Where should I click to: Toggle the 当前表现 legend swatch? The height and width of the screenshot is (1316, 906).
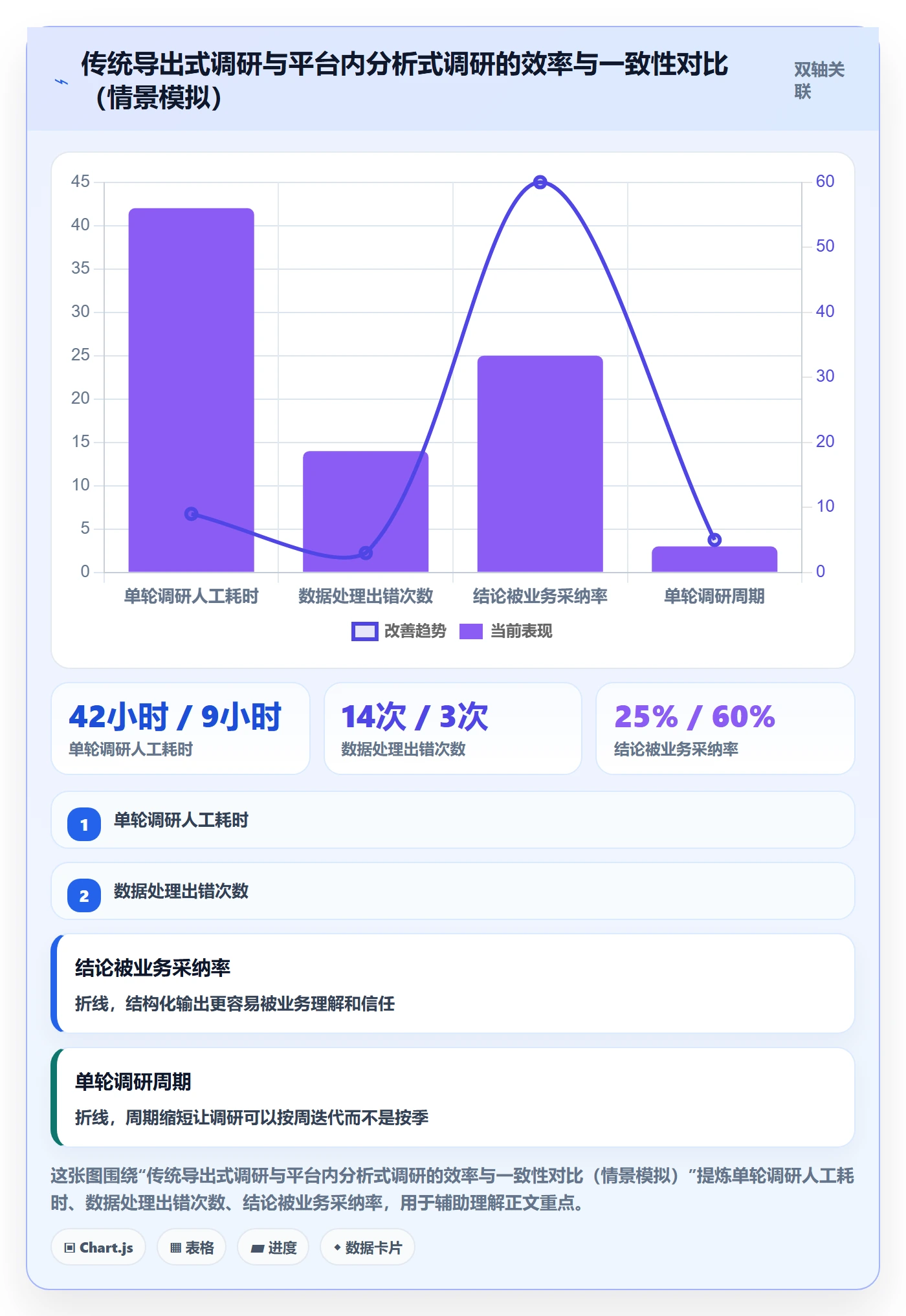[x=471, y=631]
